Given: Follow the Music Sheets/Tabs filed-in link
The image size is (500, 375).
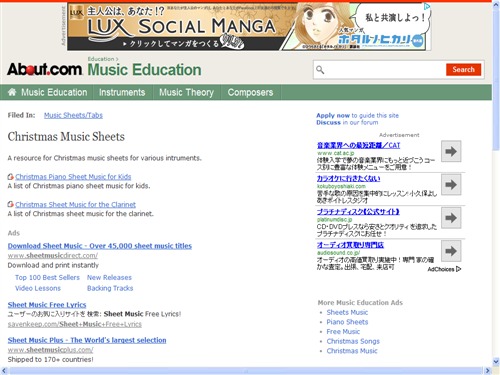Looking at the screenshot, I should (x=73, y=115).
